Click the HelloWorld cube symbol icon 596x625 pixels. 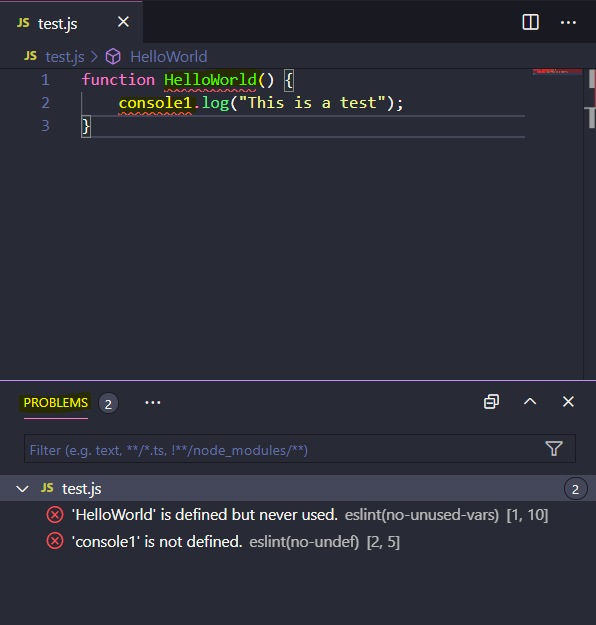pos(113,56)
